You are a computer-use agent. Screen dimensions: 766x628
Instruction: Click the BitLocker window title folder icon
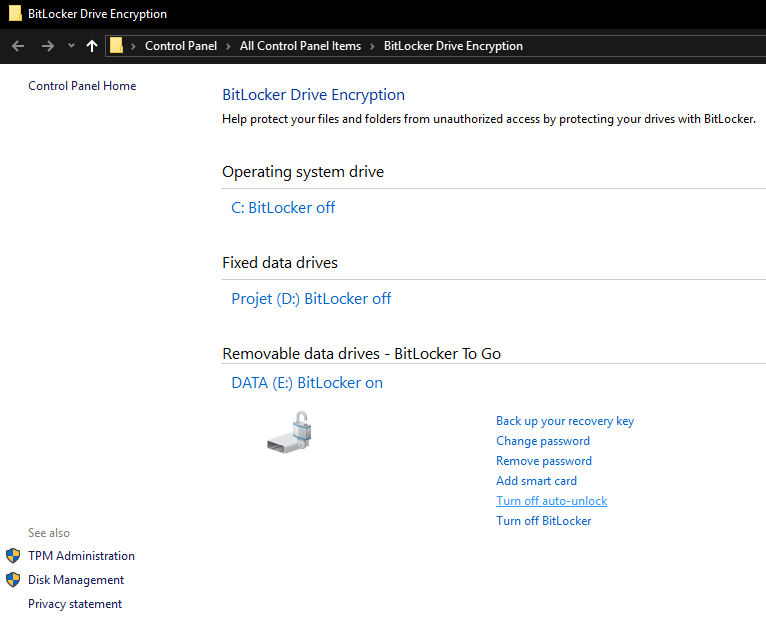15,13
